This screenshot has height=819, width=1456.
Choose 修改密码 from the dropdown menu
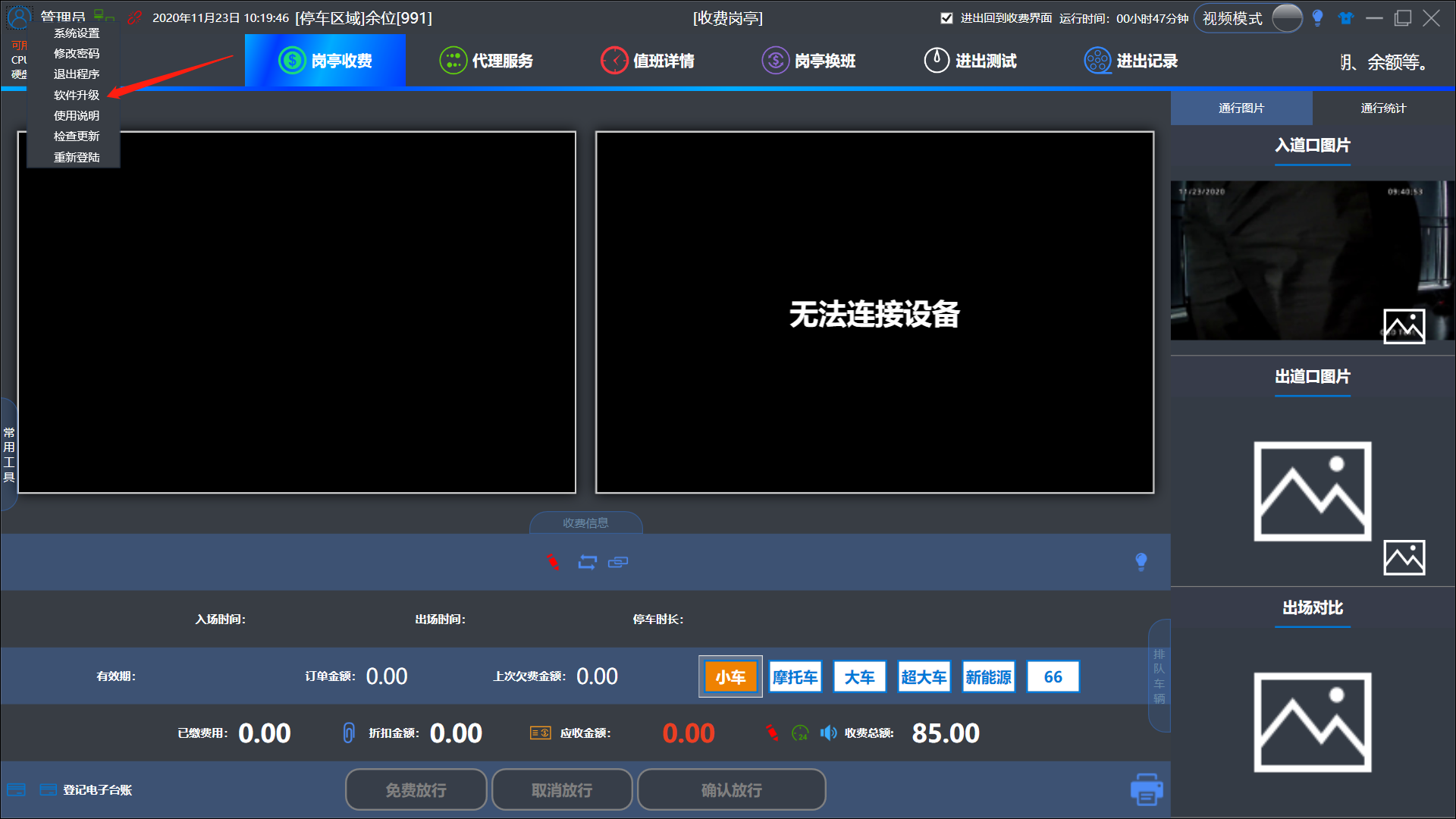76,54
